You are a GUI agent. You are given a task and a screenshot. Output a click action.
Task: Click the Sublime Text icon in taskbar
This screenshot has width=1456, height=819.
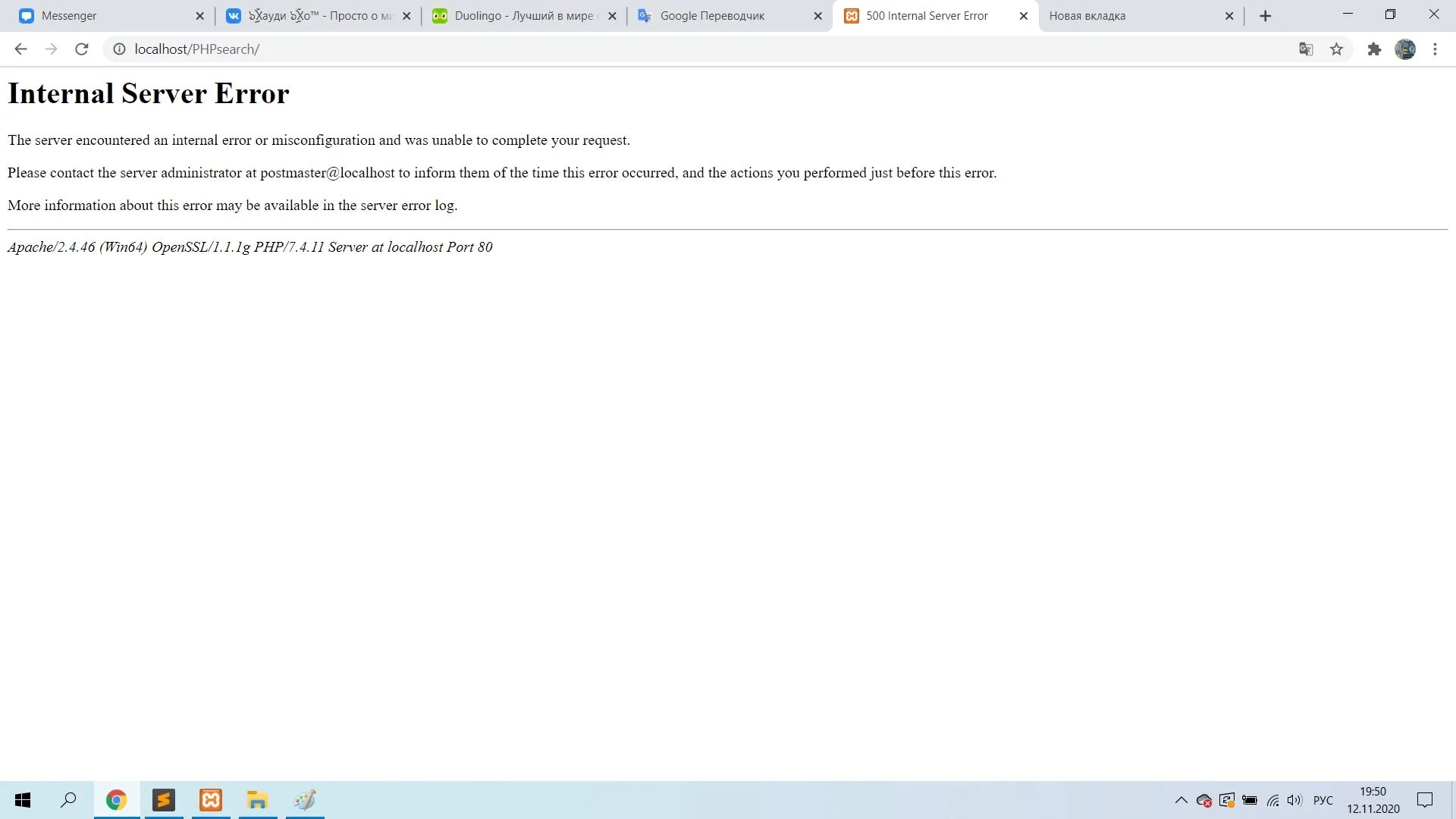tap(163, 799)
